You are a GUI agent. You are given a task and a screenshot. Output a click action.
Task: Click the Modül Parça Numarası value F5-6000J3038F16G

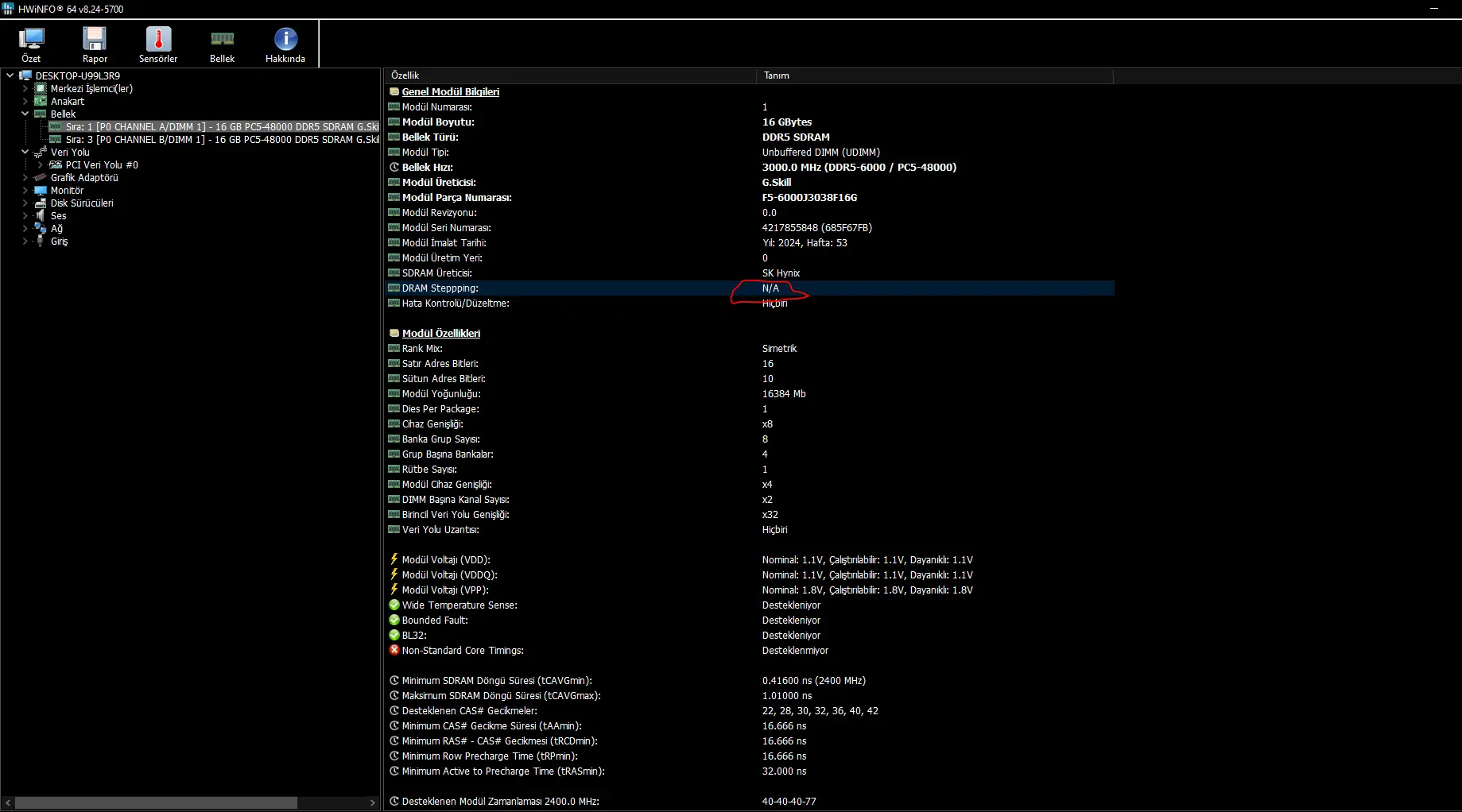point(809,197)
